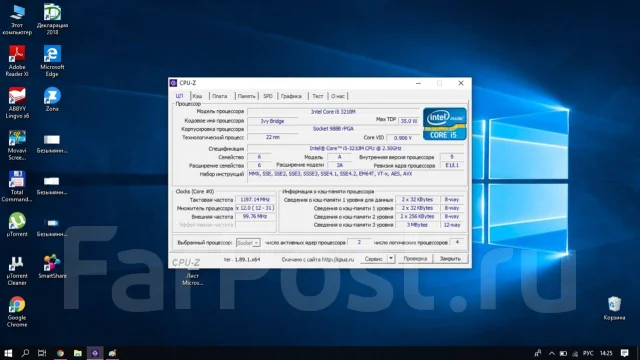Click the 99.76 MHz bus speed value

click(255, 216)
